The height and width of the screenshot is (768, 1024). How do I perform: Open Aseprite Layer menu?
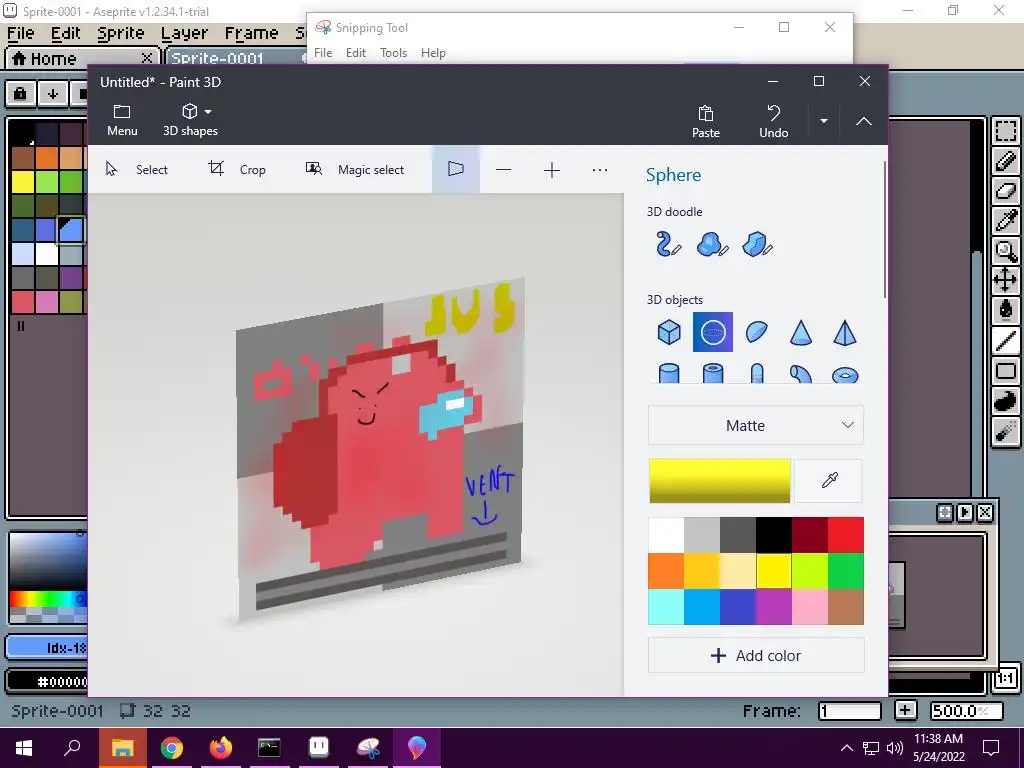pyautogui.click(x=184, y=33)
